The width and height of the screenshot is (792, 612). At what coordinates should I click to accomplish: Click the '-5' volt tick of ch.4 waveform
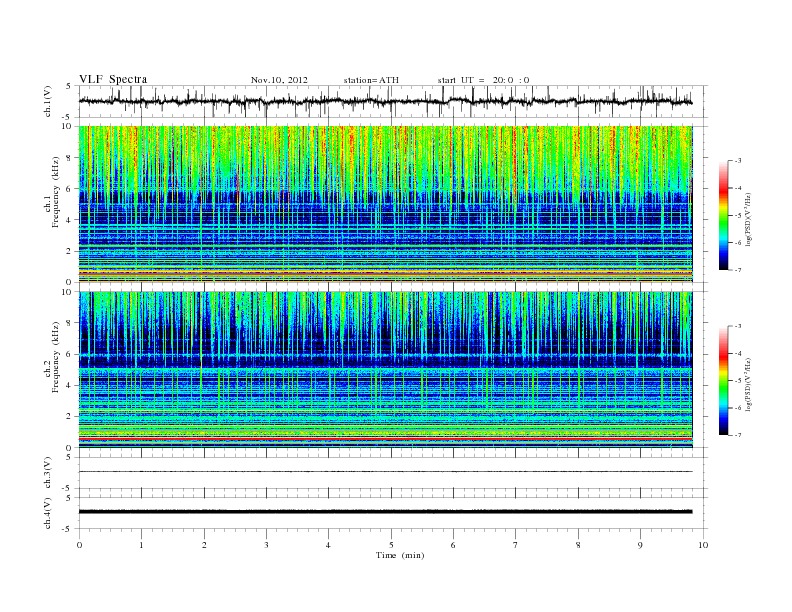[x=67, y=529]
